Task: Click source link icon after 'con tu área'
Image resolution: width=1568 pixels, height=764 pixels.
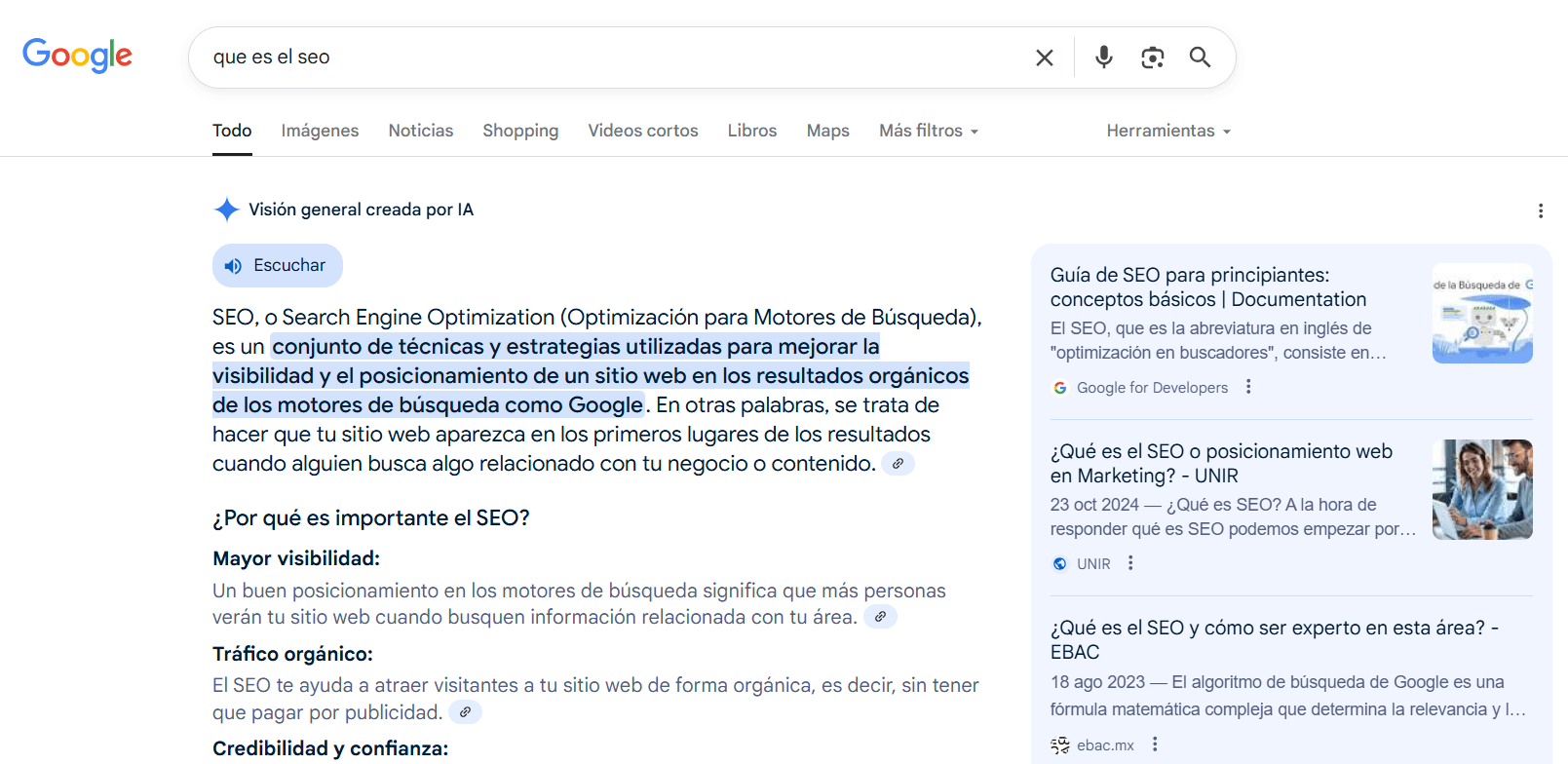Action: point(880,617)
